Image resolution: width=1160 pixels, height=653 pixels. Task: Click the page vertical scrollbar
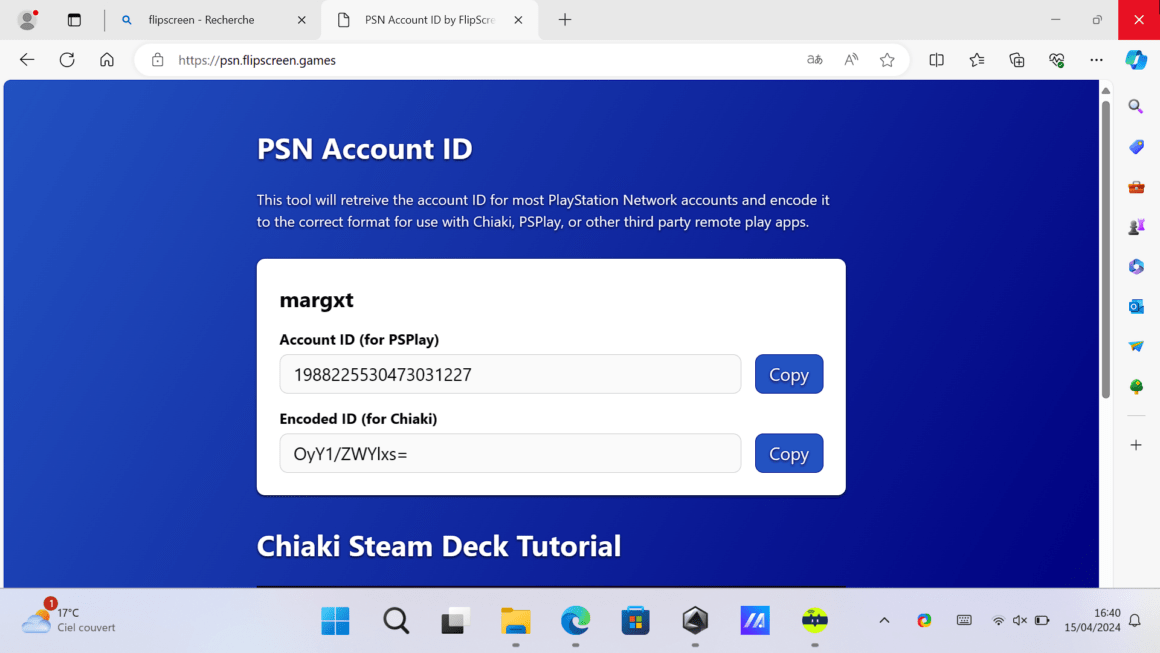point(1105,248)
